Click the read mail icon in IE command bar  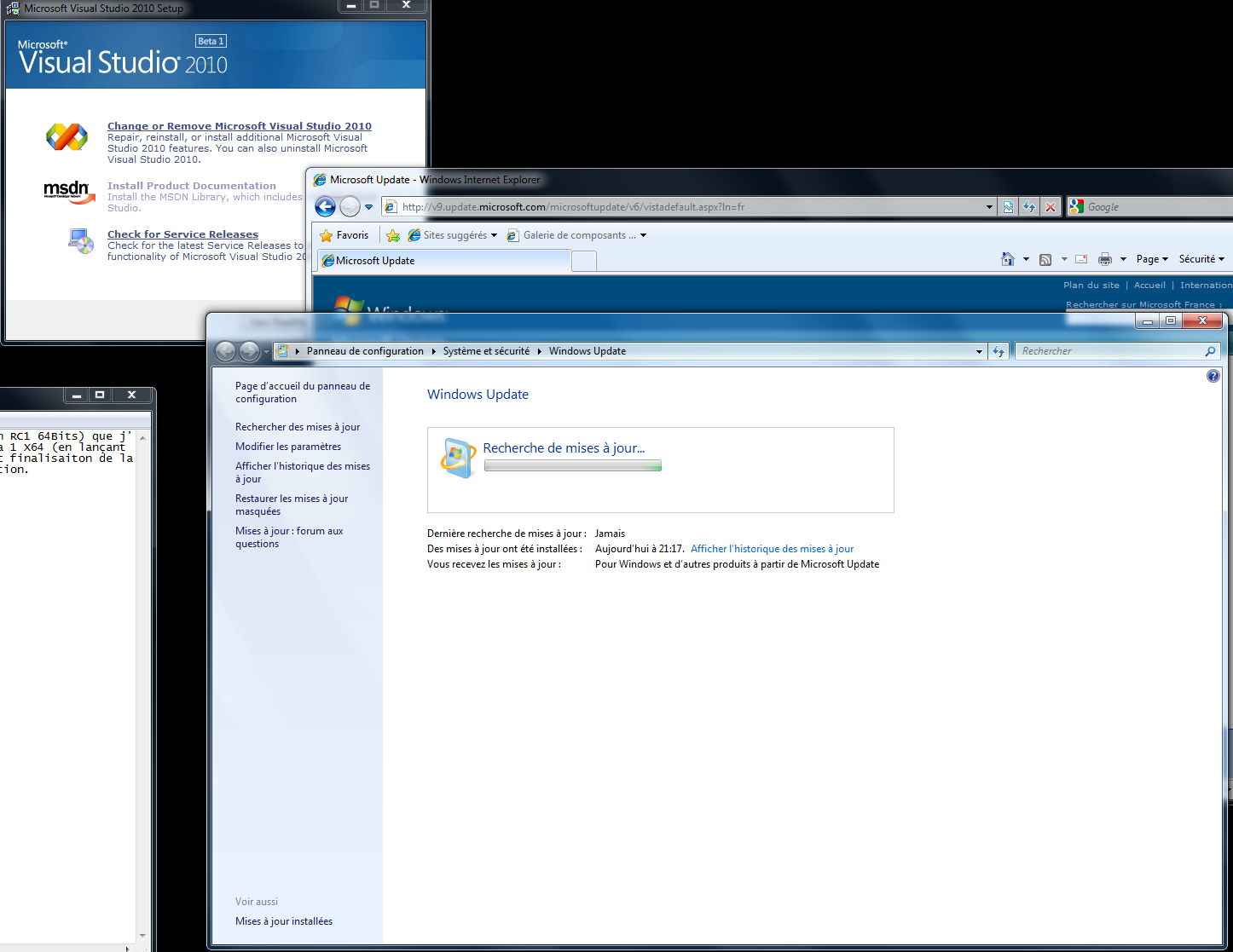pyautogui.click(x=1081, y=259)
